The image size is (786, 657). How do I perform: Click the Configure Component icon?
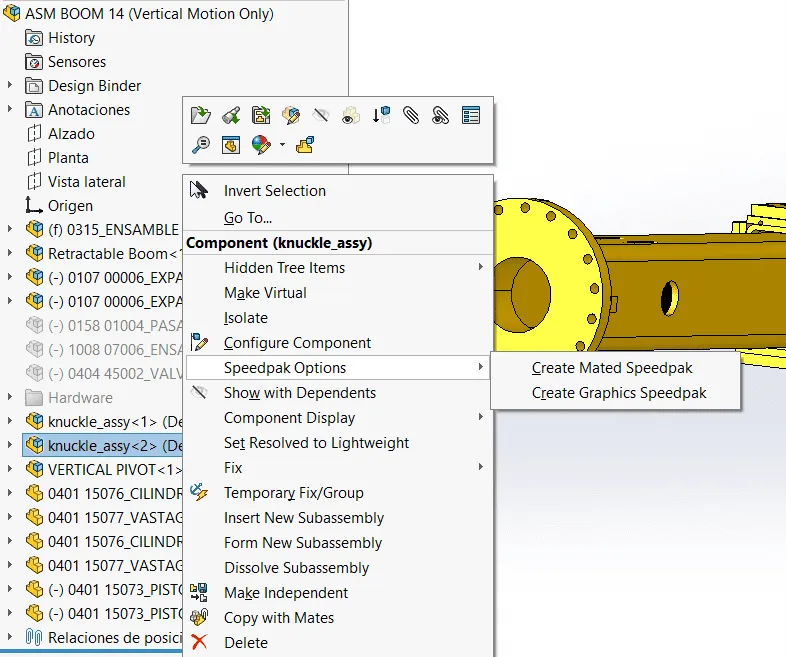[x=200, y=343]
